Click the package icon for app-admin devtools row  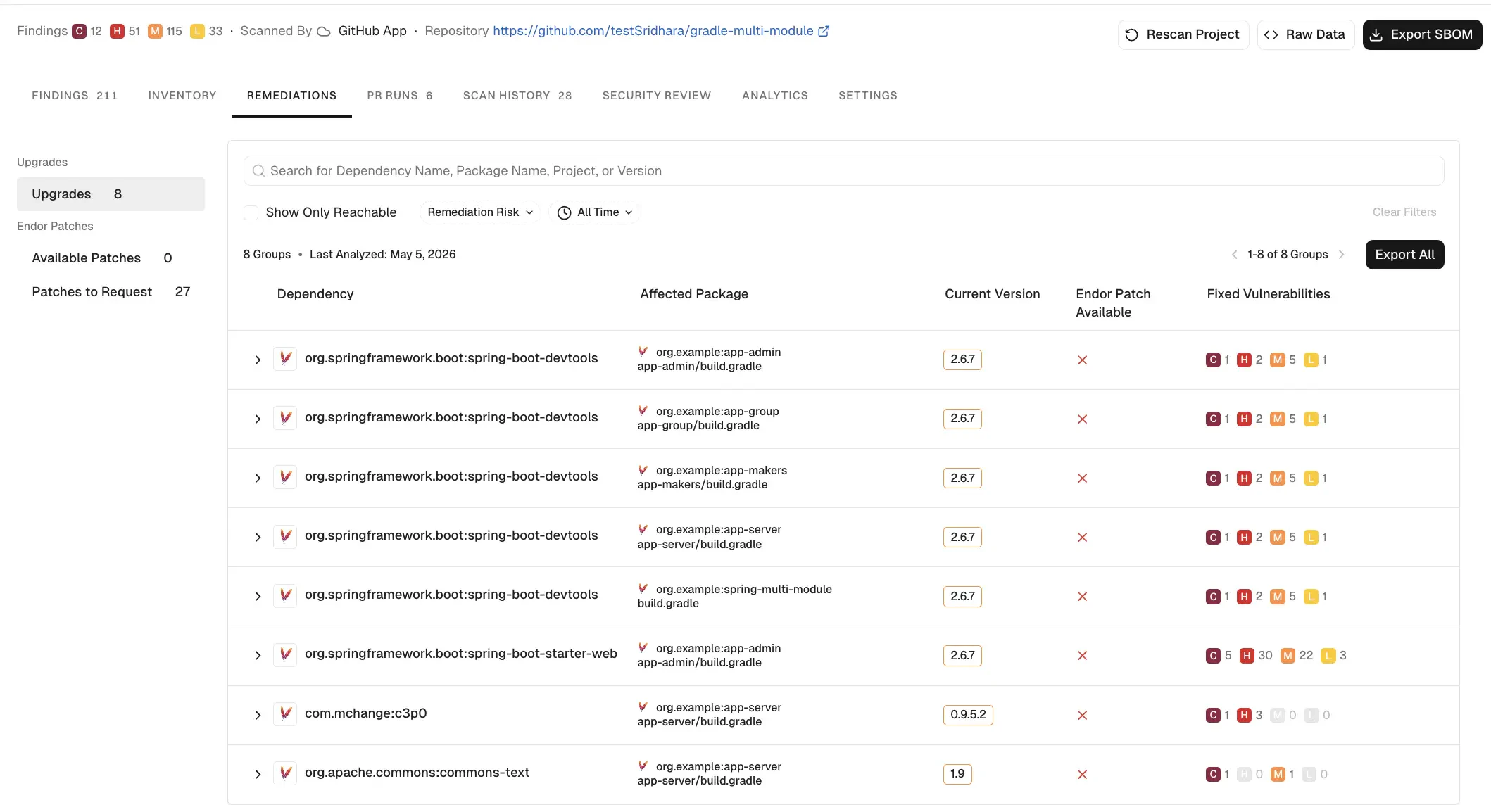point(285,359)
